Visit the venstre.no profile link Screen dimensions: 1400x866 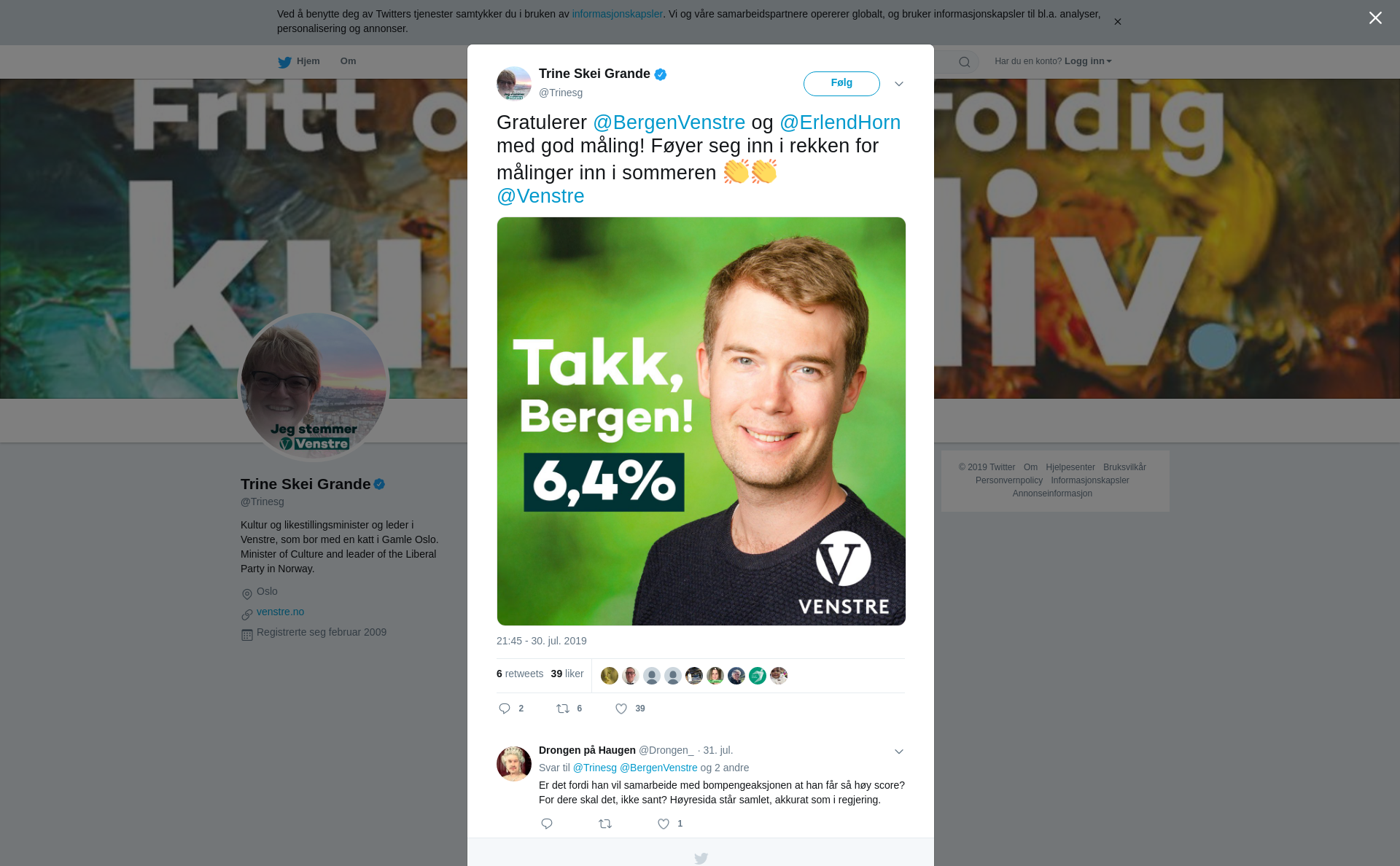point(280,612)
